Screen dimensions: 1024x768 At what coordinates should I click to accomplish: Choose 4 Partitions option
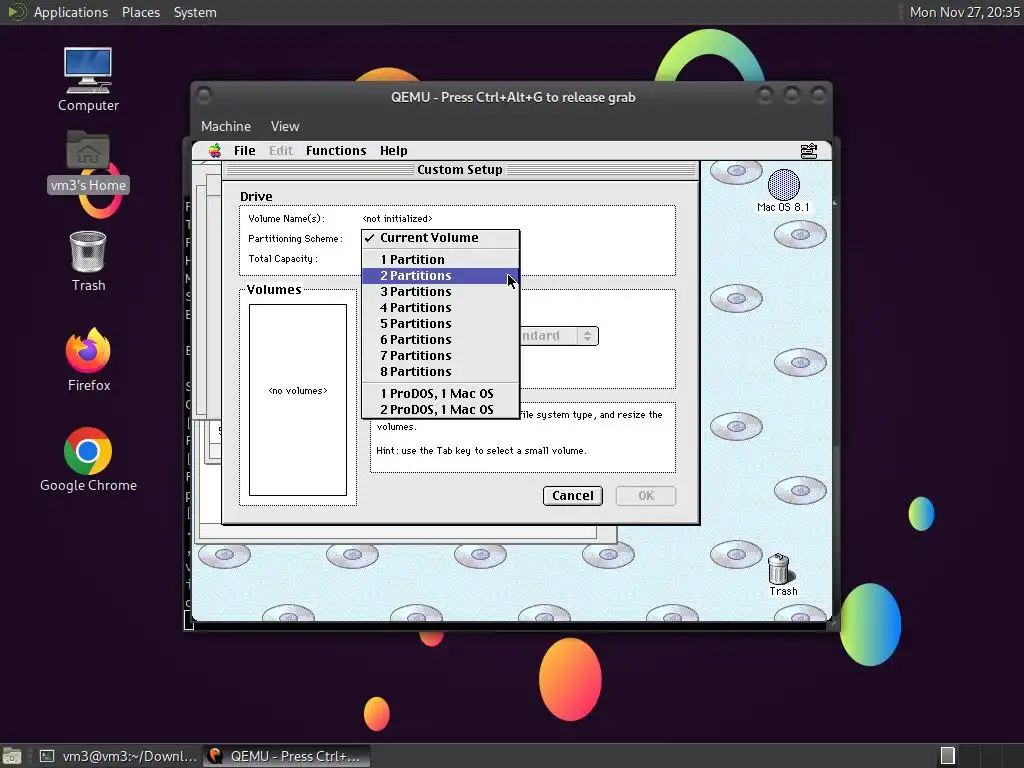(x=441, y=308)
